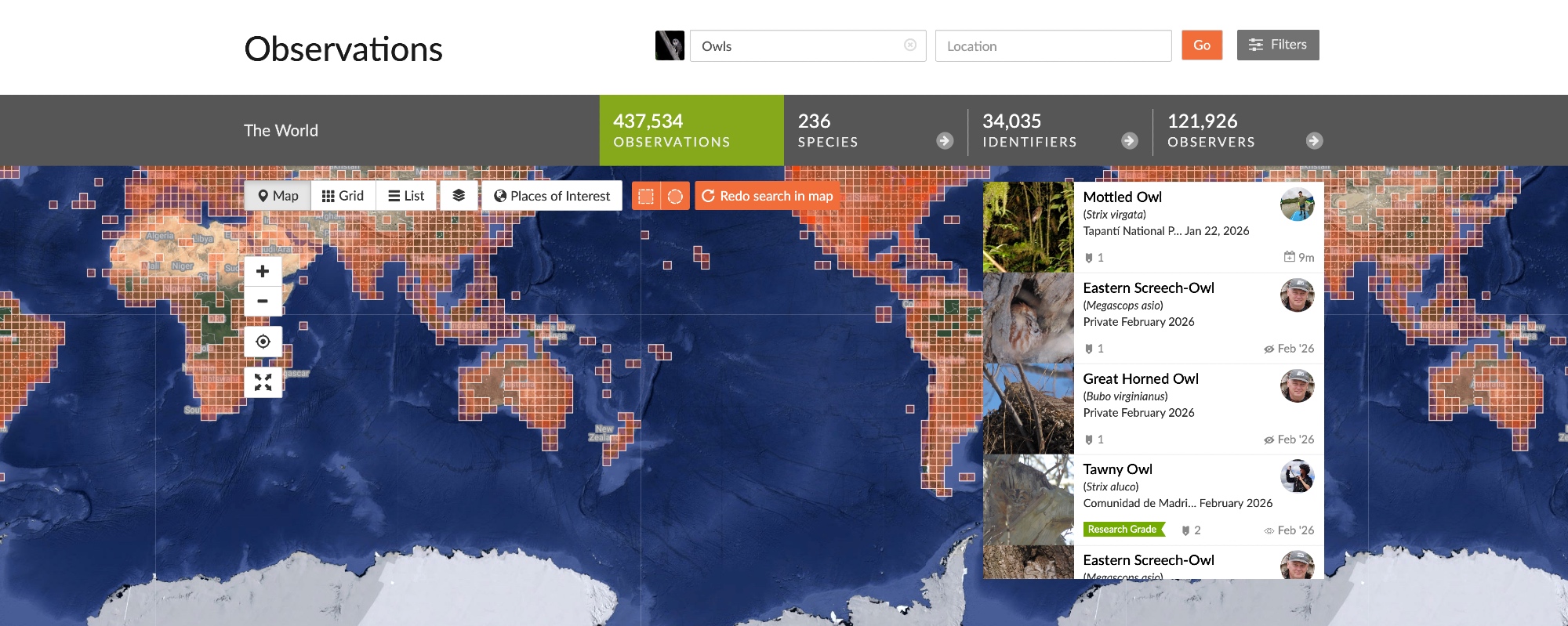Open Places of Interest dropdown
This screenshot has height=626, width=1568.
pos(552,196)
